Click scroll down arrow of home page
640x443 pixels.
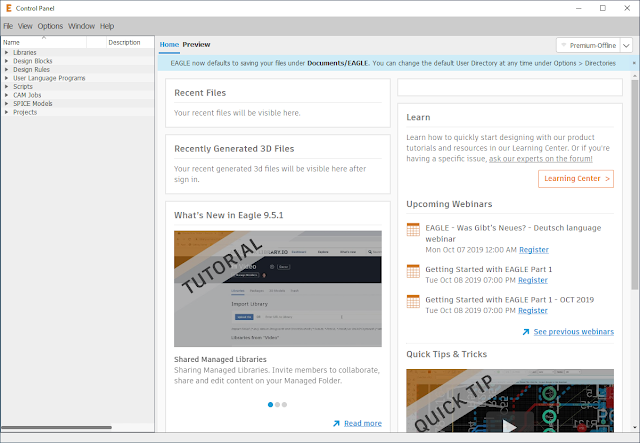tap(635, 427)
